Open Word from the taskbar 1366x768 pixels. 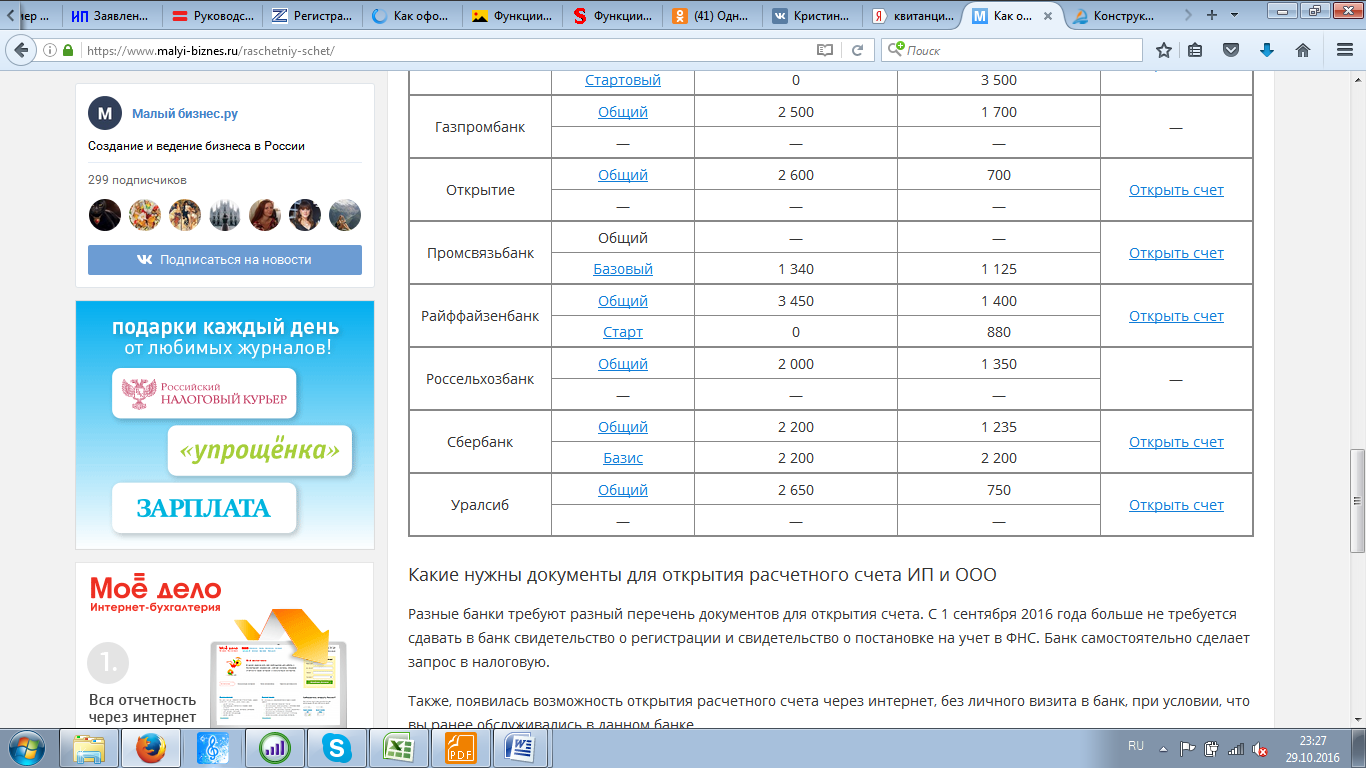point(522,748)
